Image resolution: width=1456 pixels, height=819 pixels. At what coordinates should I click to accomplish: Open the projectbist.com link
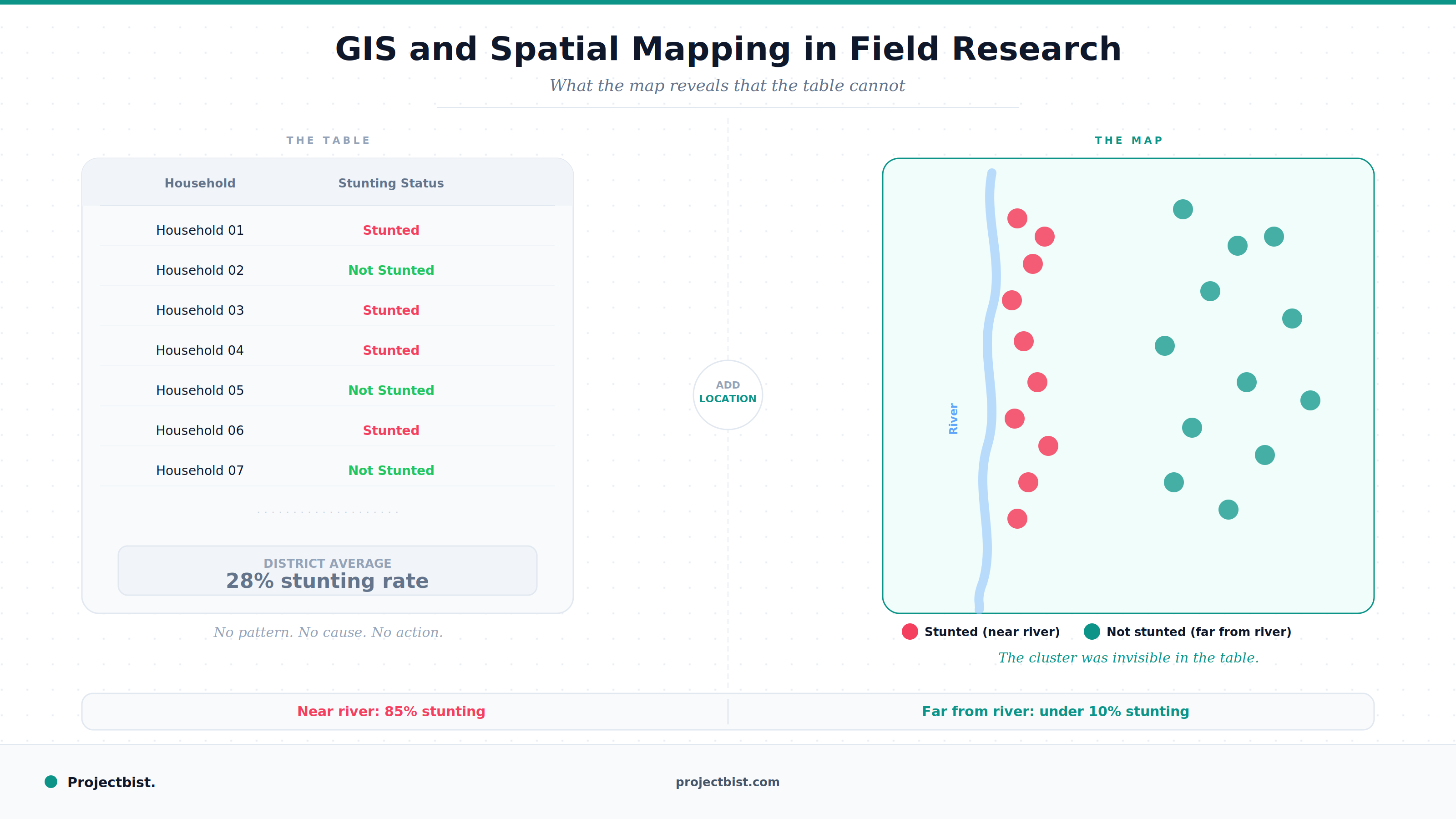[x=728, y=782]
